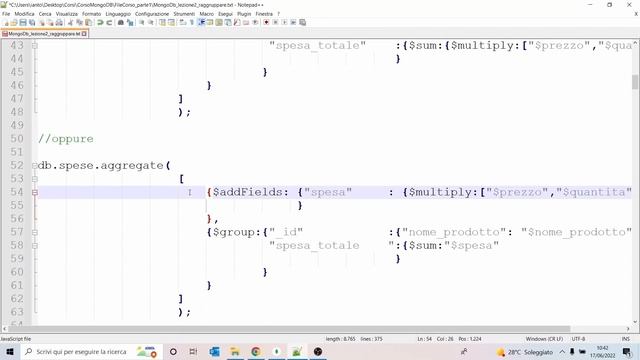Click the horizontal scrollbar right arrow
This screenshot has height=360, width=640.
[x=628, y=329]
